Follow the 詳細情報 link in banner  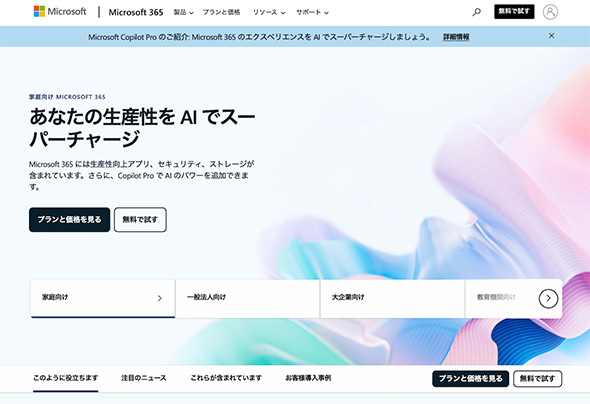point(456,37)
